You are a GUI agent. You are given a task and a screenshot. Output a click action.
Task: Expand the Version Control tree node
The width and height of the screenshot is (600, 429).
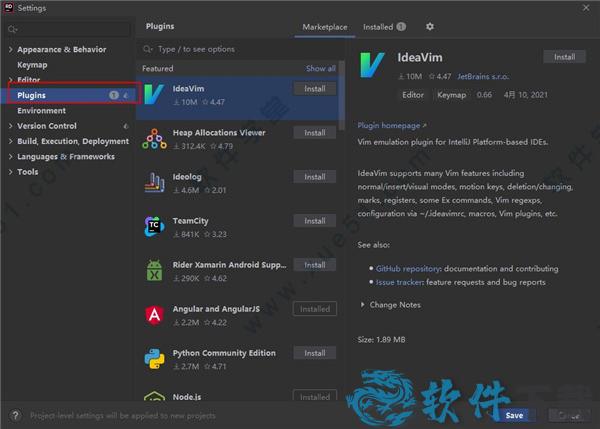[x=11, y=126]
